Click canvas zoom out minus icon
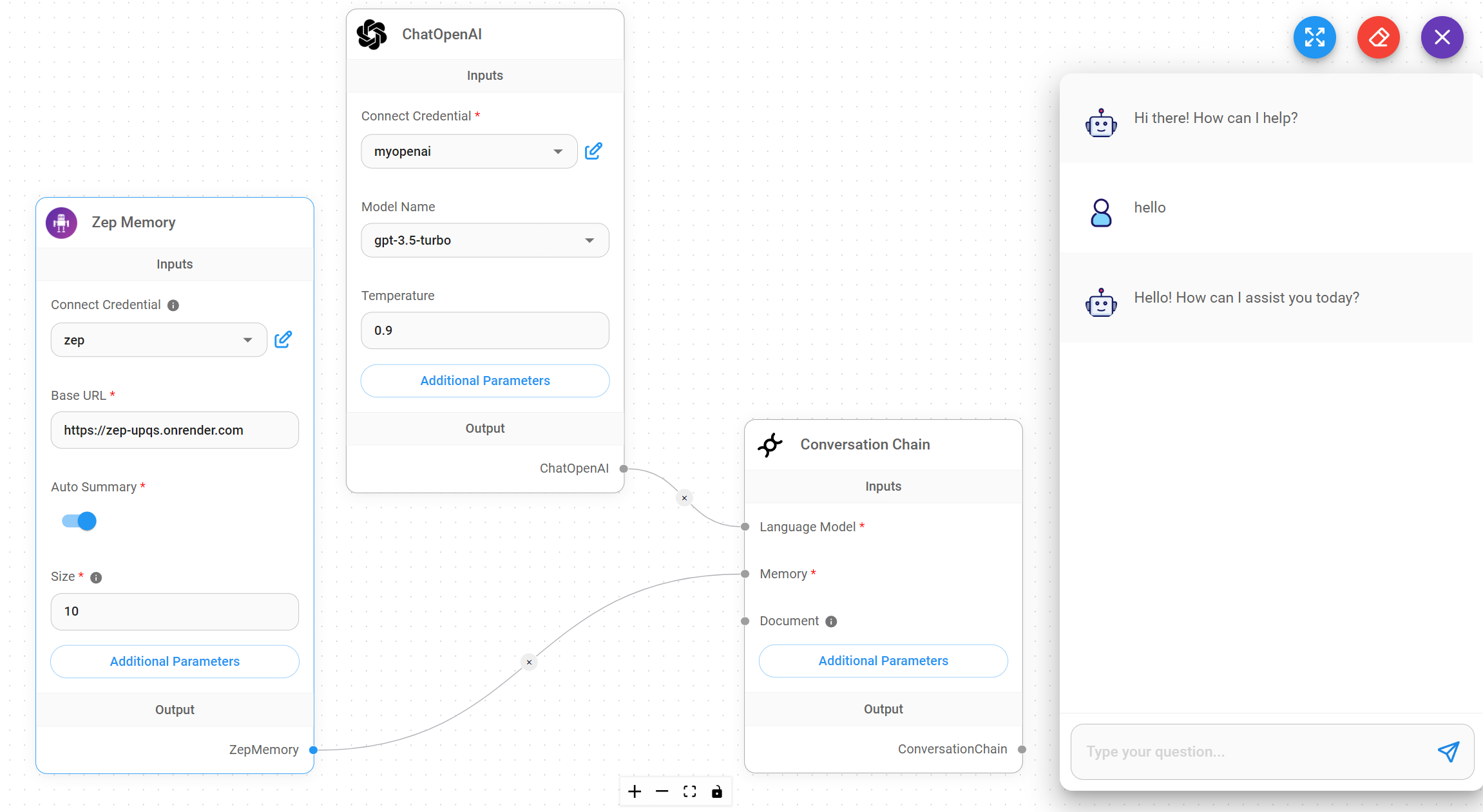The image size is (1483, 812). click(x=662, y=791)
